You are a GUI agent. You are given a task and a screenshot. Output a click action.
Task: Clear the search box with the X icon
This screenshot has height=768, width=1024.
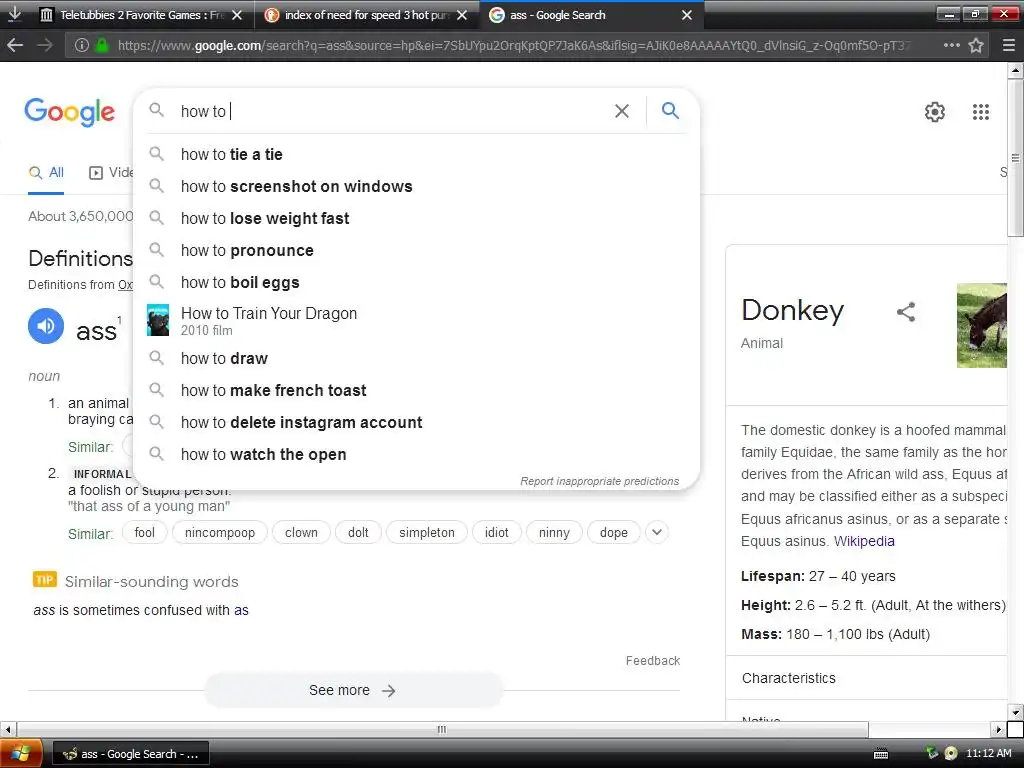[622, 111]
